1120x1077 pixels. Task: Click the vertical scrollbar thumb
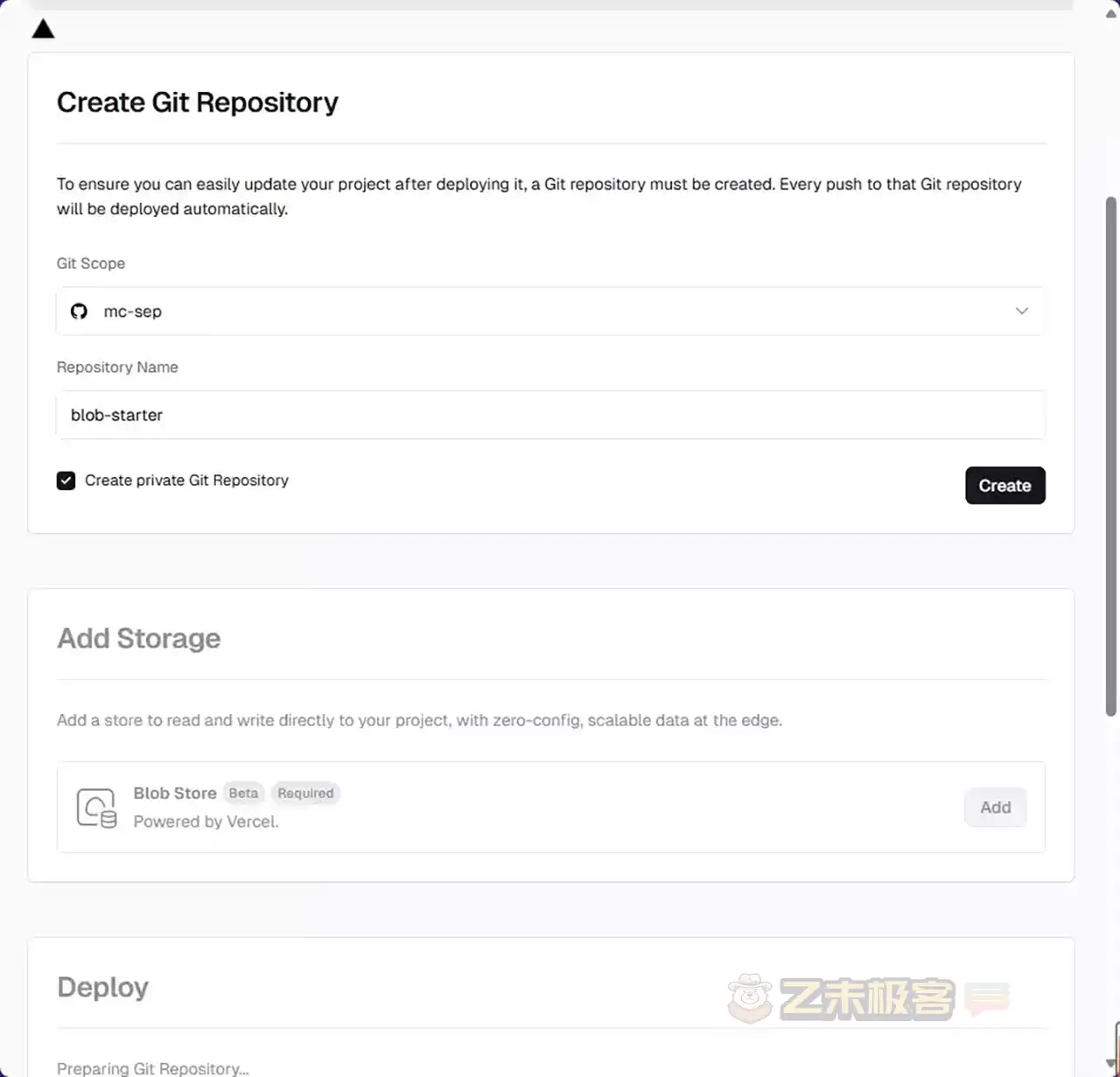pos(1111,455)
